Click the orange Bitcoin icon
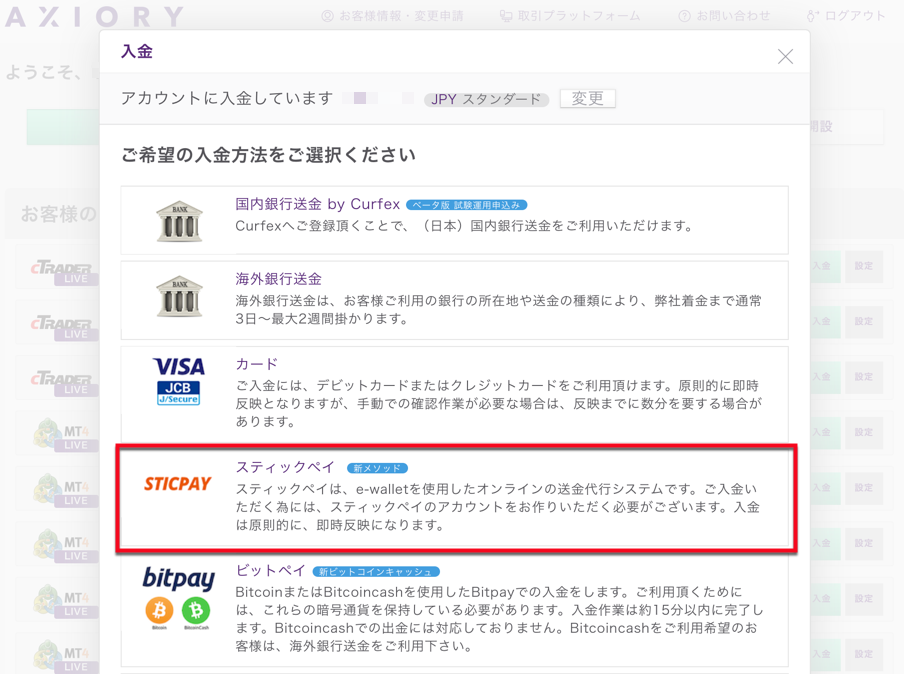The width and height of the screenshot is (904, 674). tap(159, 611)
